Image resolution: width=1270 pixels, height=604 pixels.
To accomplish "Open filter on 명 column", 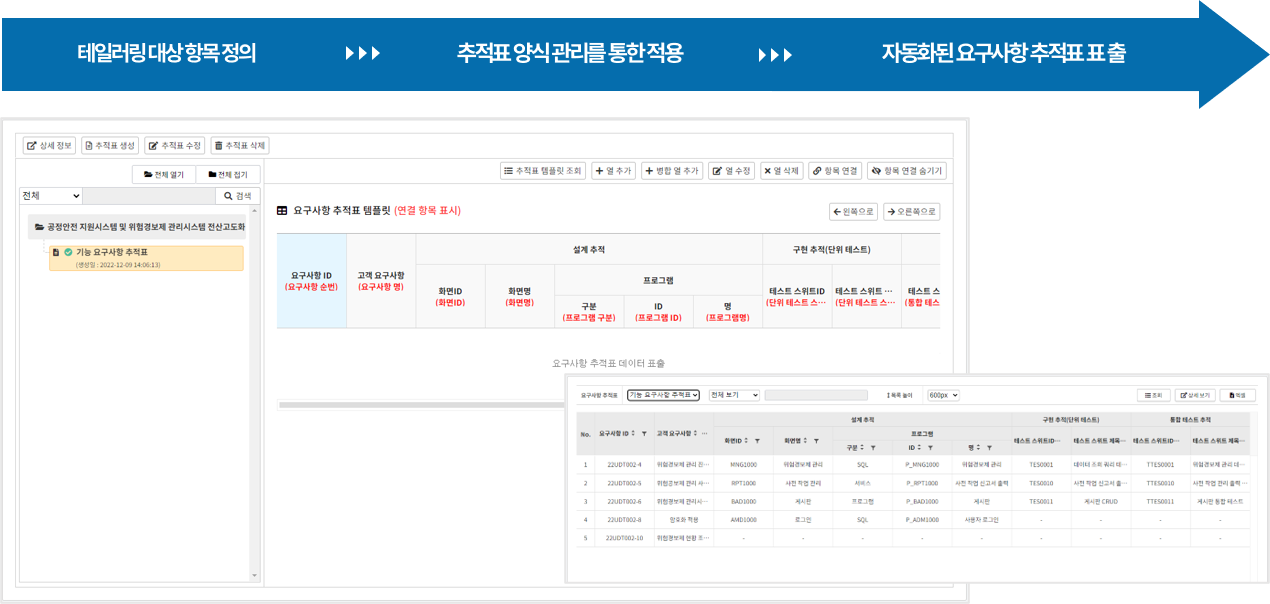I will coord(989,448).
